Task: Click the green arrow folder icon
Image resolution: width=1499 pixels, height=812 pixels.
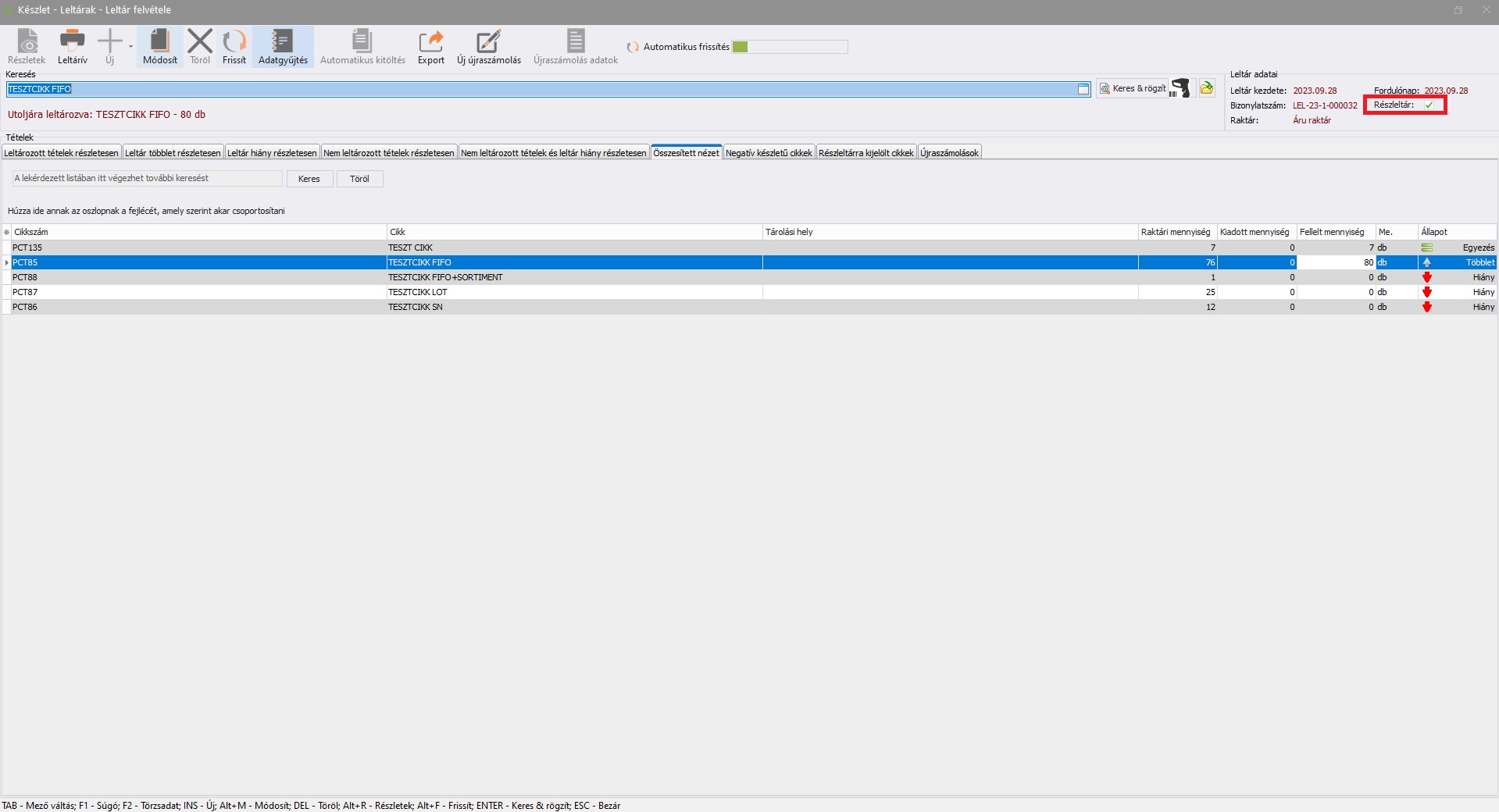Action: [1207, 88]
